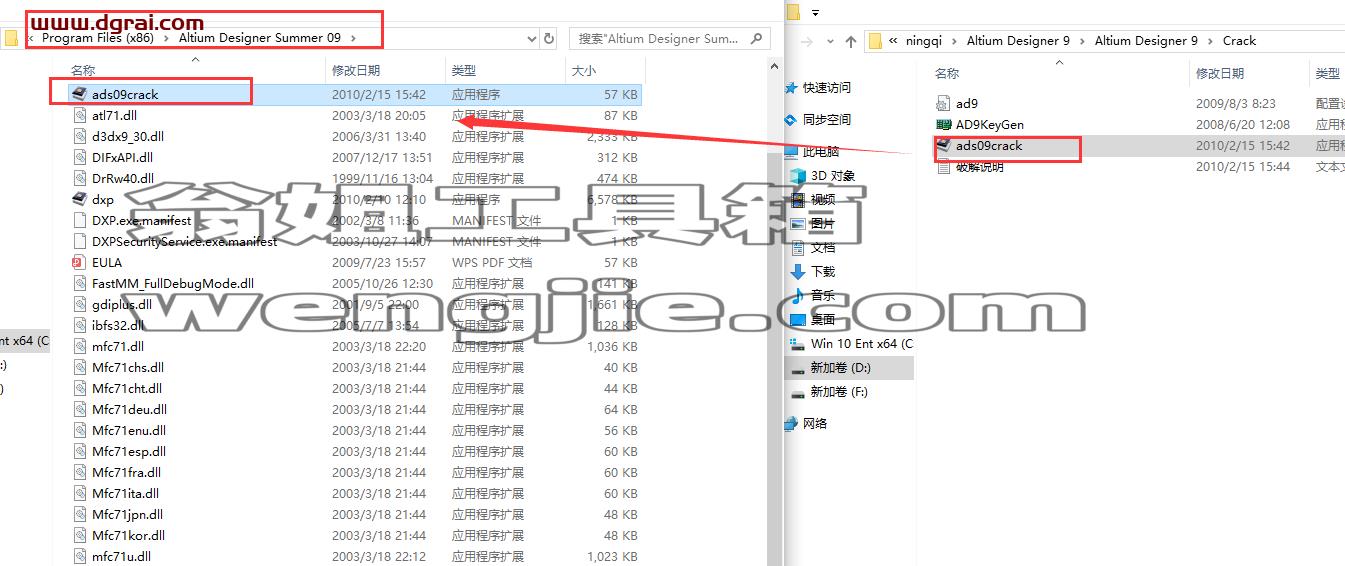Select 文档 in navigation pane
This screenshot has width=1345, height=566.
click(x=823, y=248)
